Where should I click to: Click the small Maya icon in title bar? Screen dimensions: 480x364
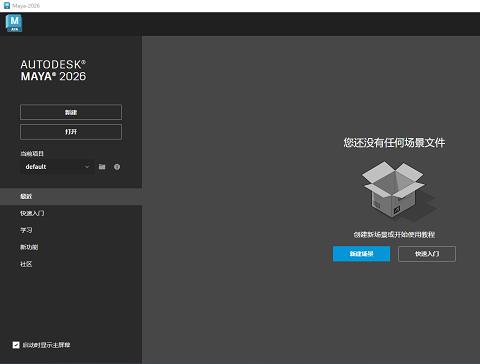[x=7, y=6]
